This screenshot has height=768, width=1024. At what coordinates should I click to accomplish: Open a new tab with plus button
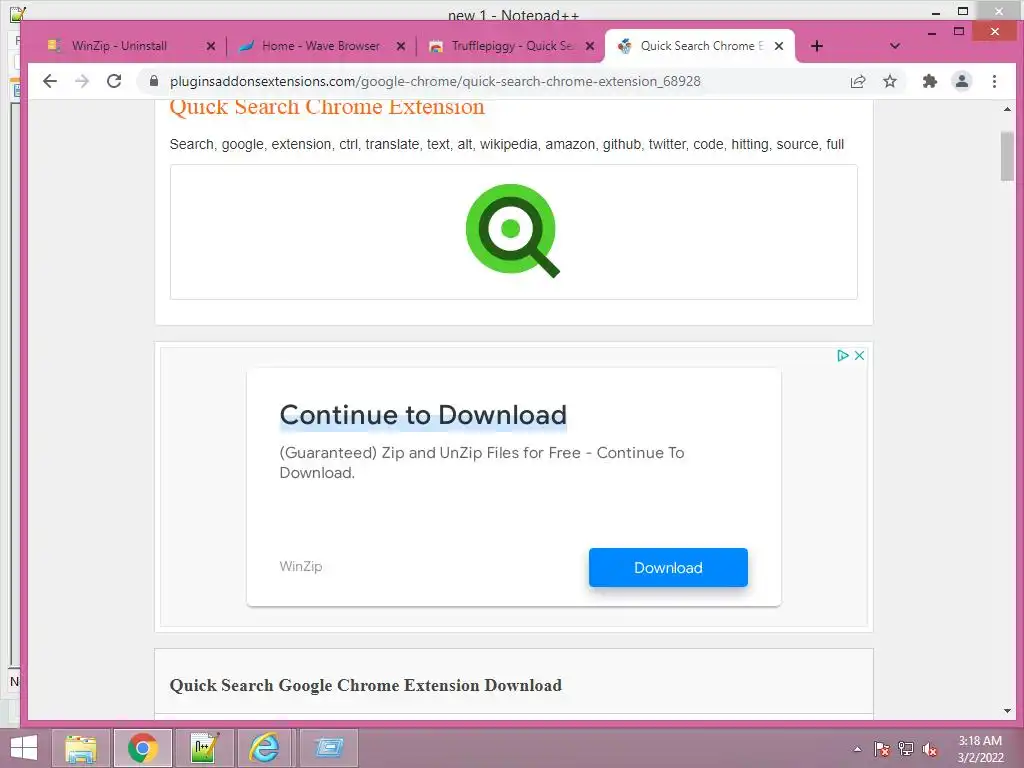[x=816, y=46]
